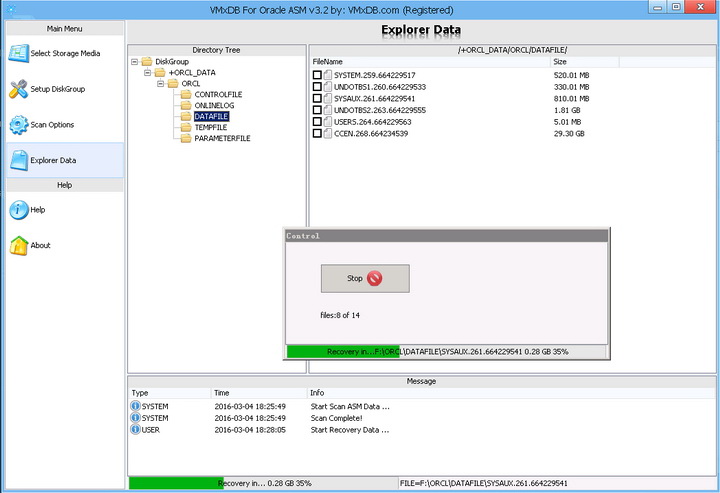Image resolution: width=720 pixels, height=493 pixels.
Task: Click the Type column header in Message
Action: pos(169,393)
